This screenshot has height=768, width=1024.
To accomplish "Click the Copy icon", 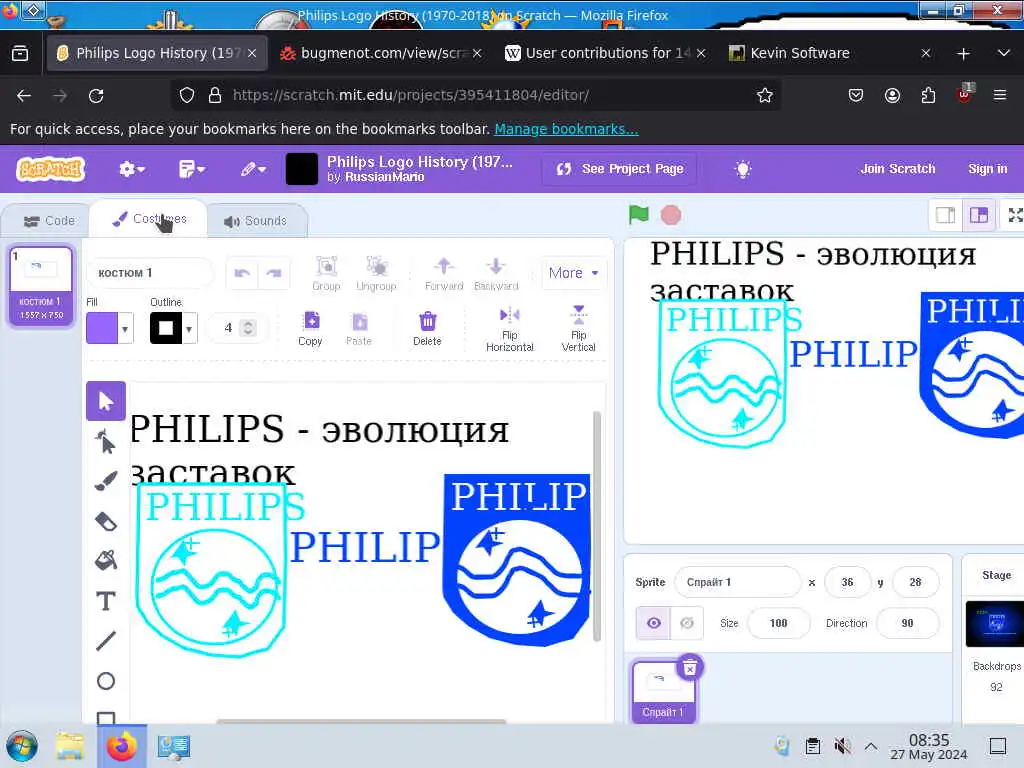I will coord(311,321).
